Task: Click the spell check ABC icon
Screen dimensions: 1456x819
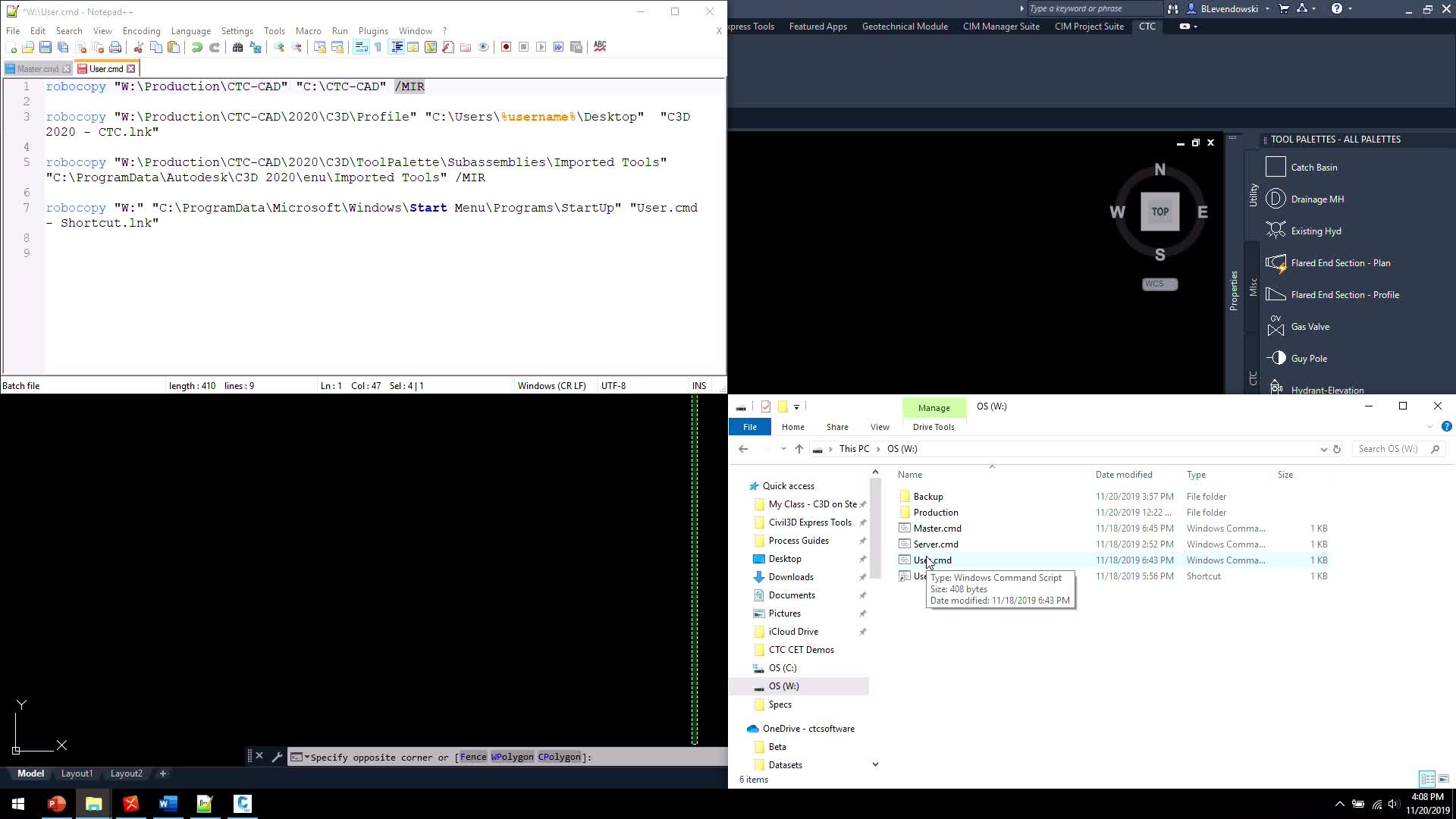Action: click(600, 46)
